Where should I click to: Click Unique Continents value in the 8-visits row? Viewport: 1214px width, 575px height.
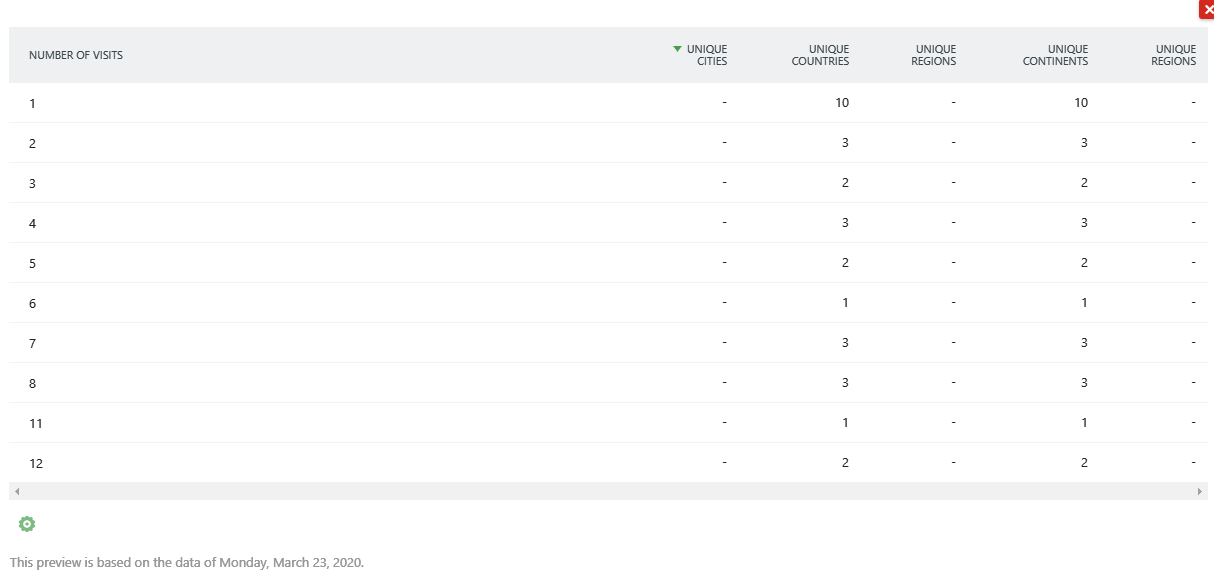pyautogui.click(x=1084, y=382)
